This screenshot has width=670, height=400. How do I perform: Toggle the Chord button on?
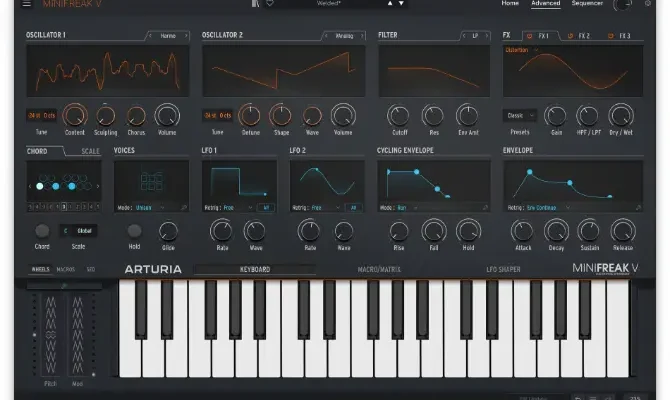(x=42, y=231)
